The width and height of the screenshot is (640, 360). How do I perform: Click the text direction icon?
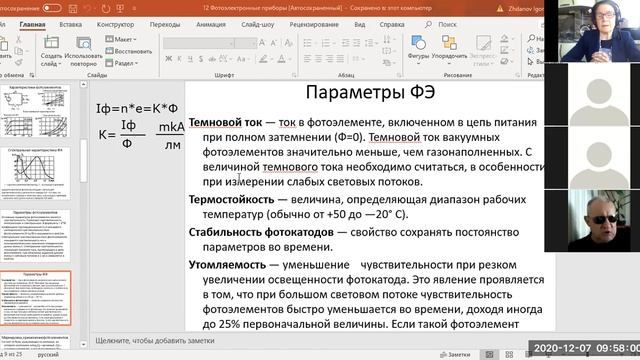pos(387,40)
